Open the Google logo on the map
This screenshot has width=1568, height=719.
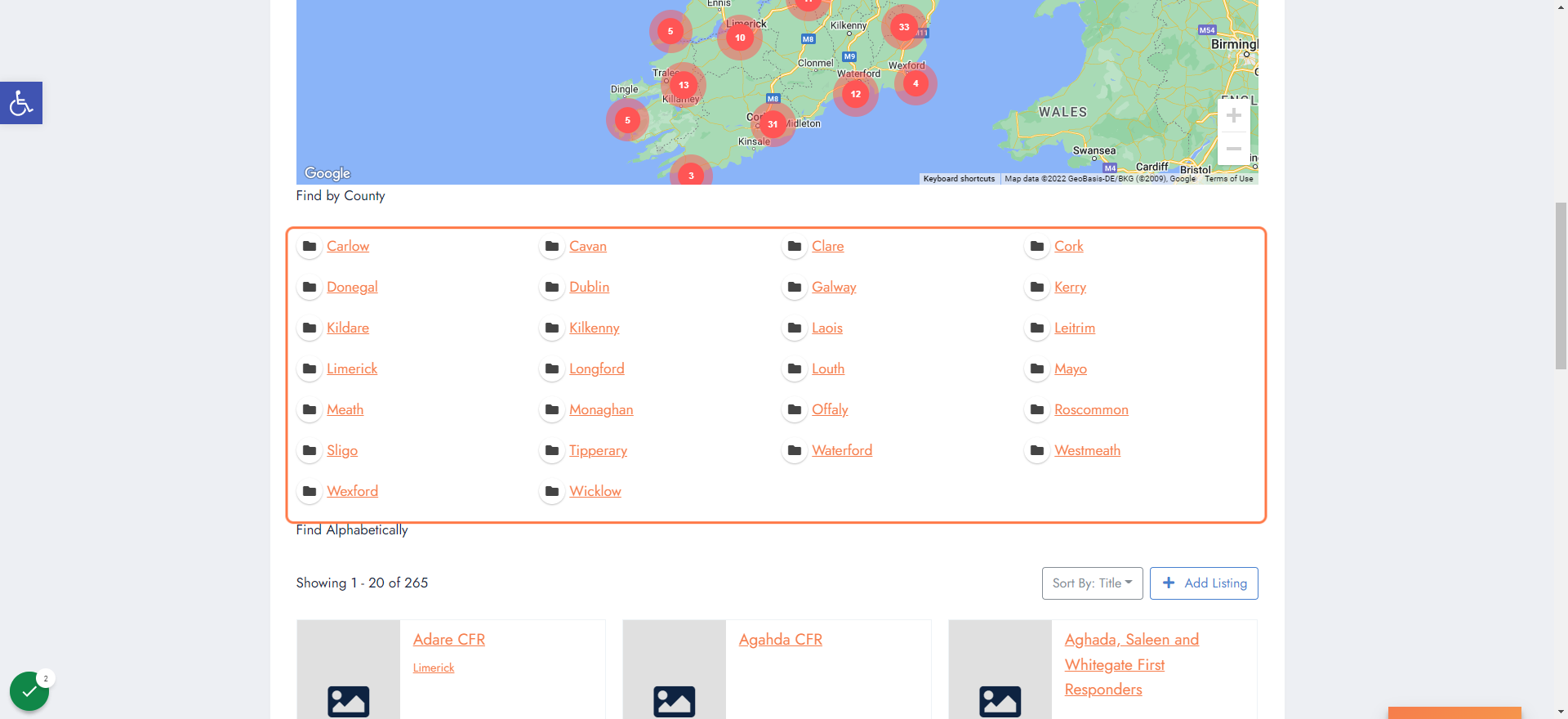[x=327, y=173]
